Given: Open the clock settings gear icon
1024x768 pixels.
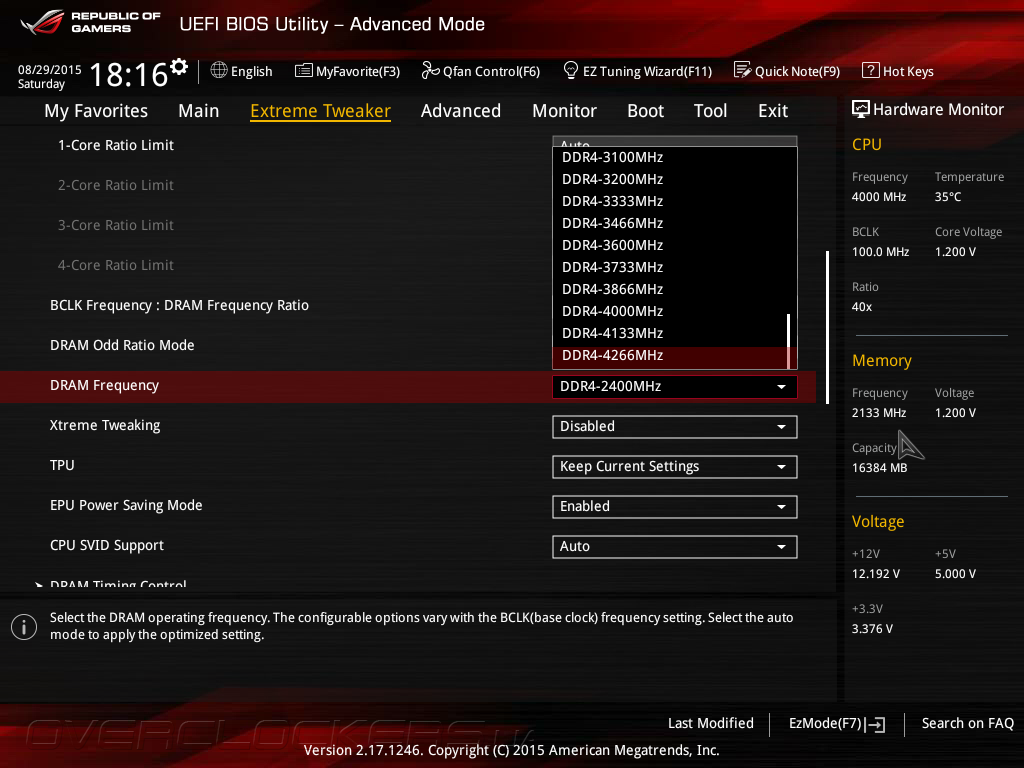Looking at the screenshot, I should [179, 67].
